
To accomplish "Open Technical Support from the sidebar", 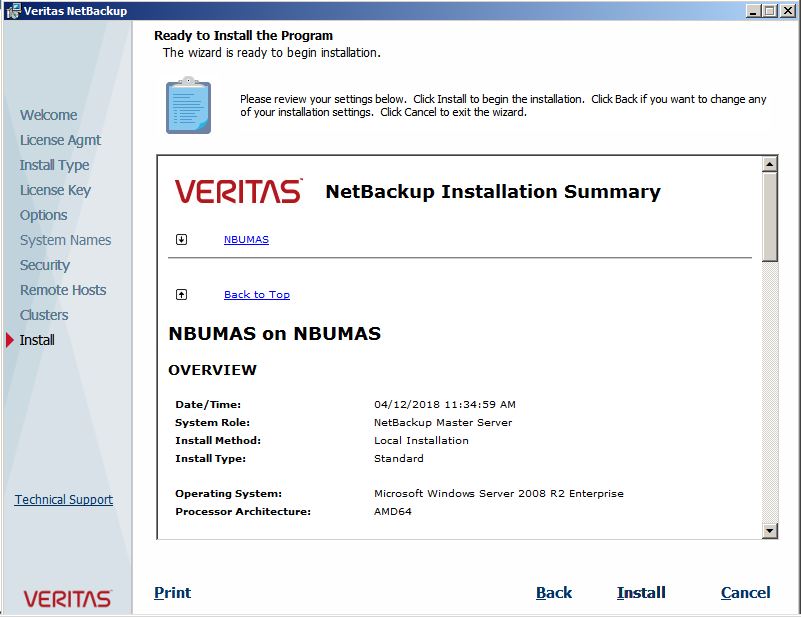I will [63, 499].
